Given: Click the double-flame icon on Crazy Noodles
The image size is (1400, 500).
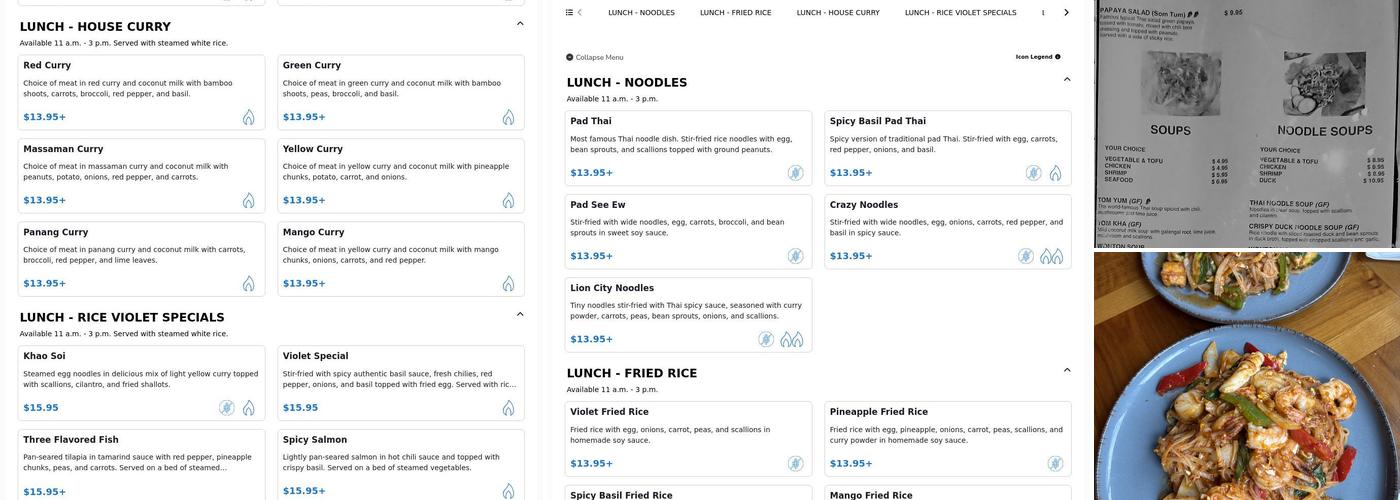Looking at the screenshot, I should coord(1051,256).
